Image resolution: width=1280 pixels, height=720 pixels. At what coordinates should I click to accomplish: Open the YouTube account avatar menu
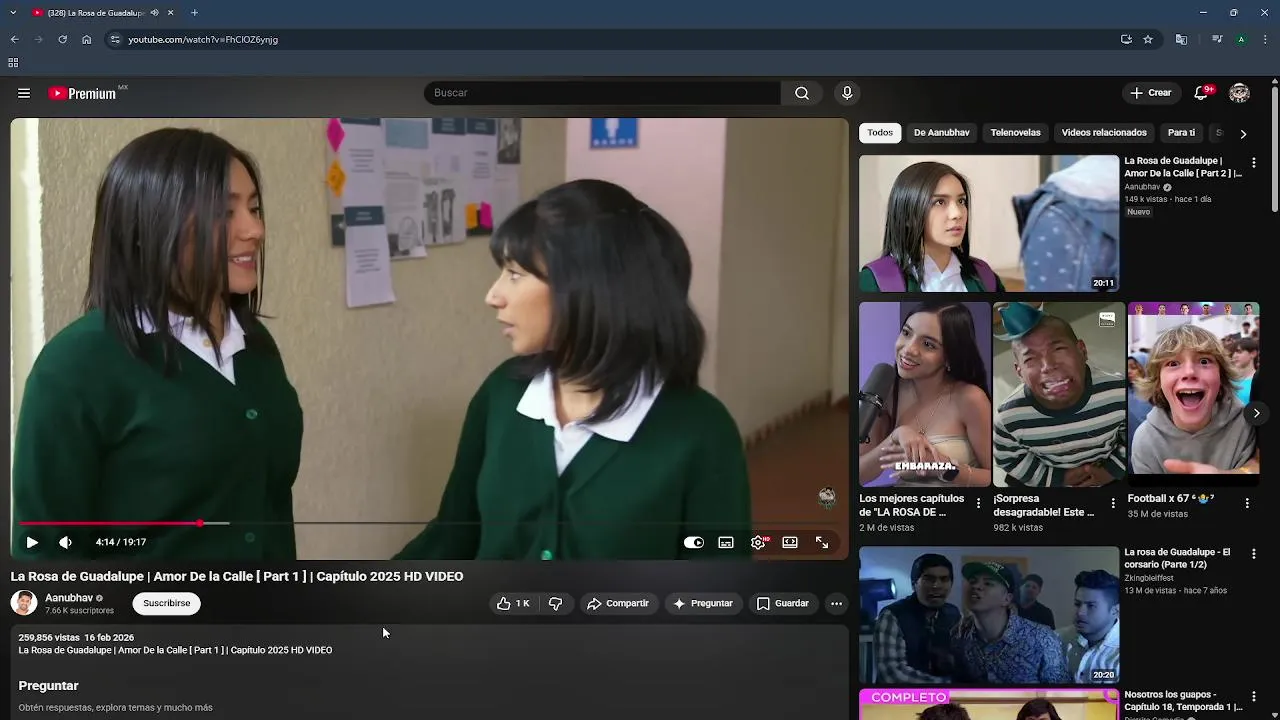(x=1240, y=93)
